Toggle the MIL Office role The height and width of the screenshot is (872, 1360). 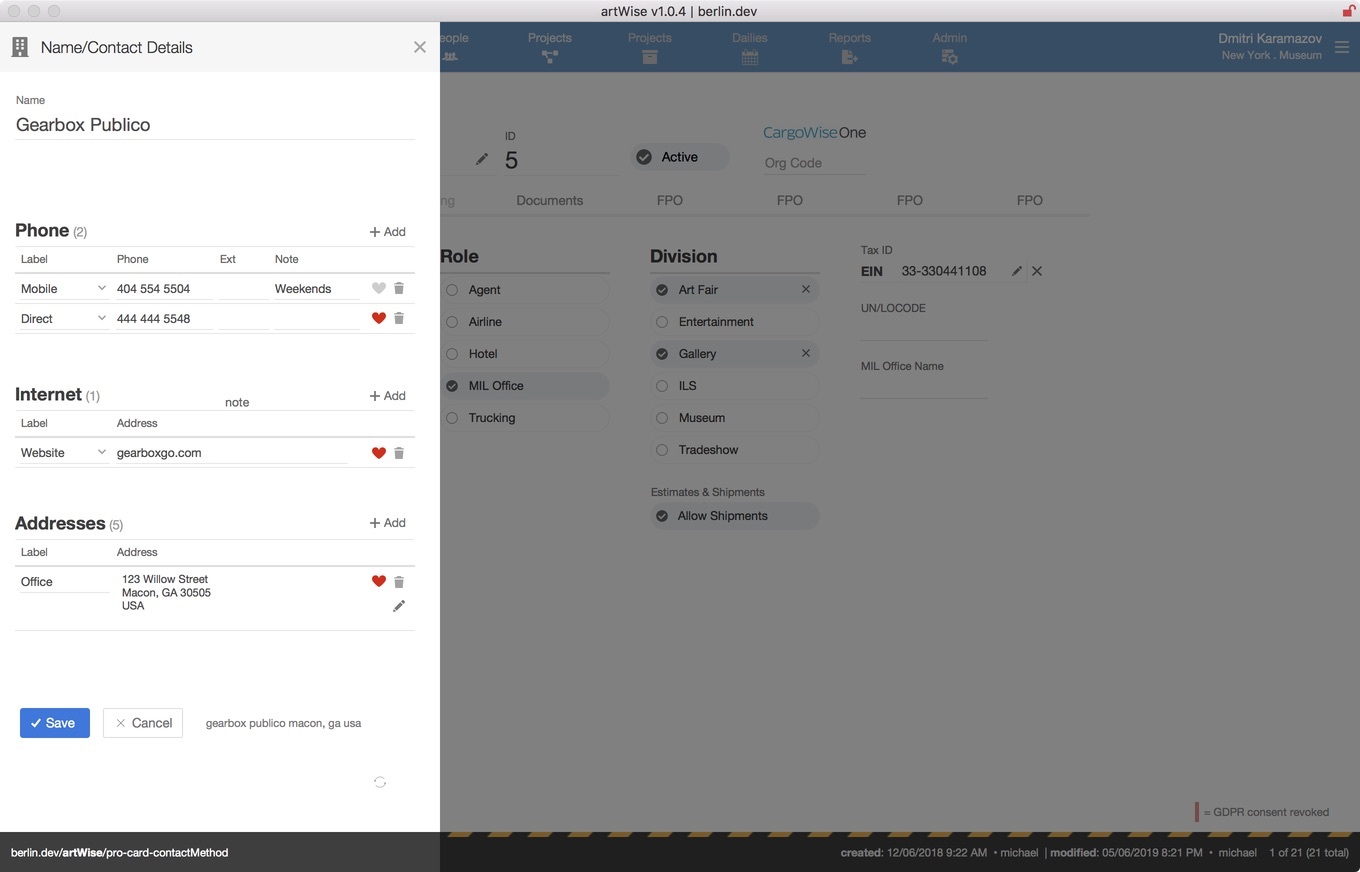click(524, 386)
